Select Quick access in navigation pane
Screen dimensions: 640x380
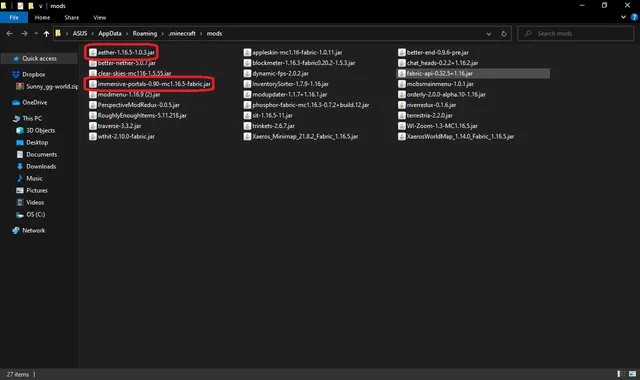tap(39, 59)
